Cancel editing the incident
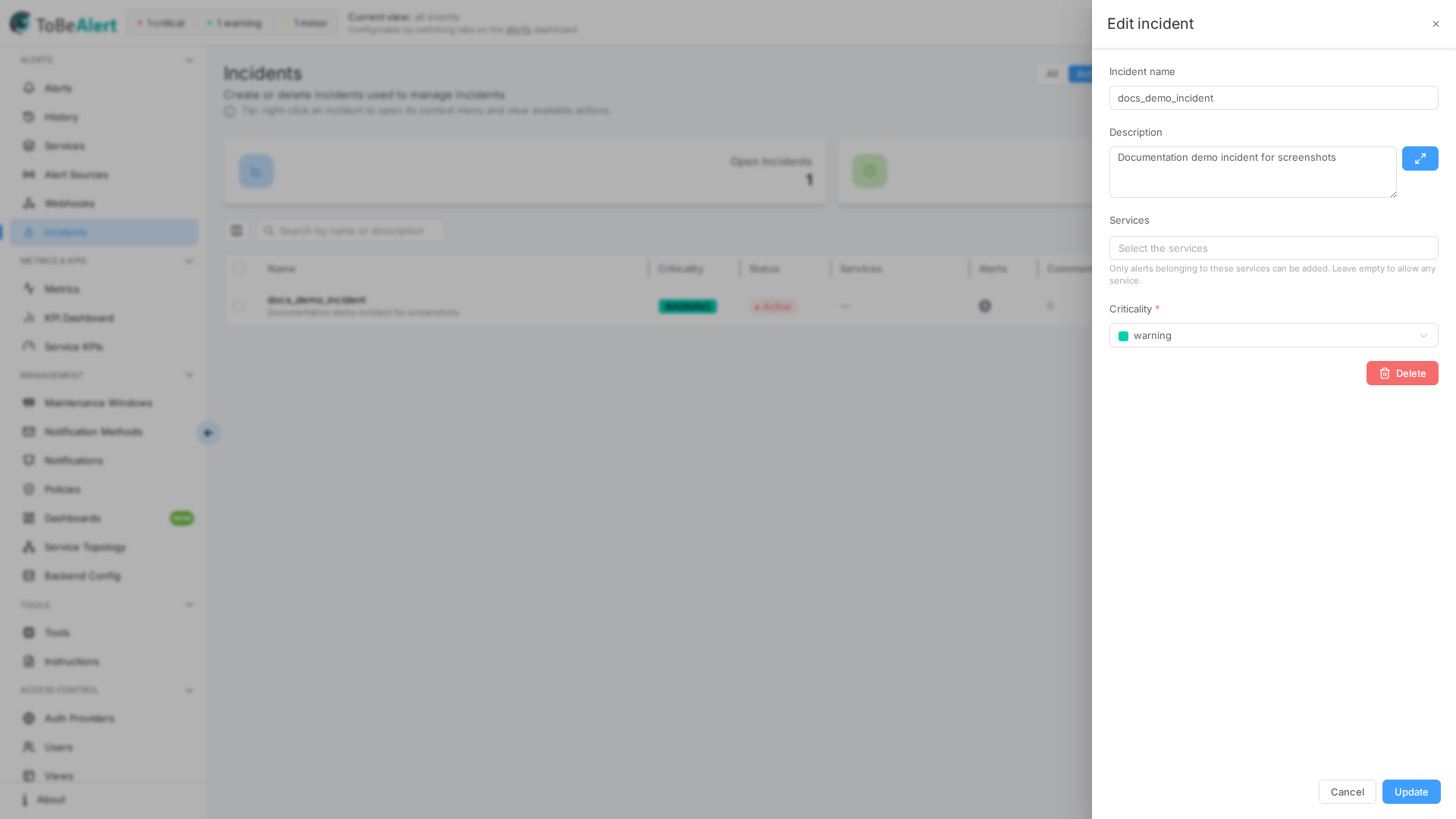The width and height of the screenshot is (1456, 819). [x=1347, y=792]
